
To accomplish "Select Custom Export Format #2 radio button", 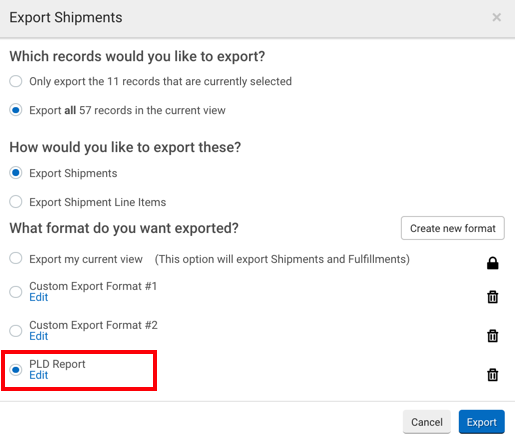I will (x=16, y=331).
